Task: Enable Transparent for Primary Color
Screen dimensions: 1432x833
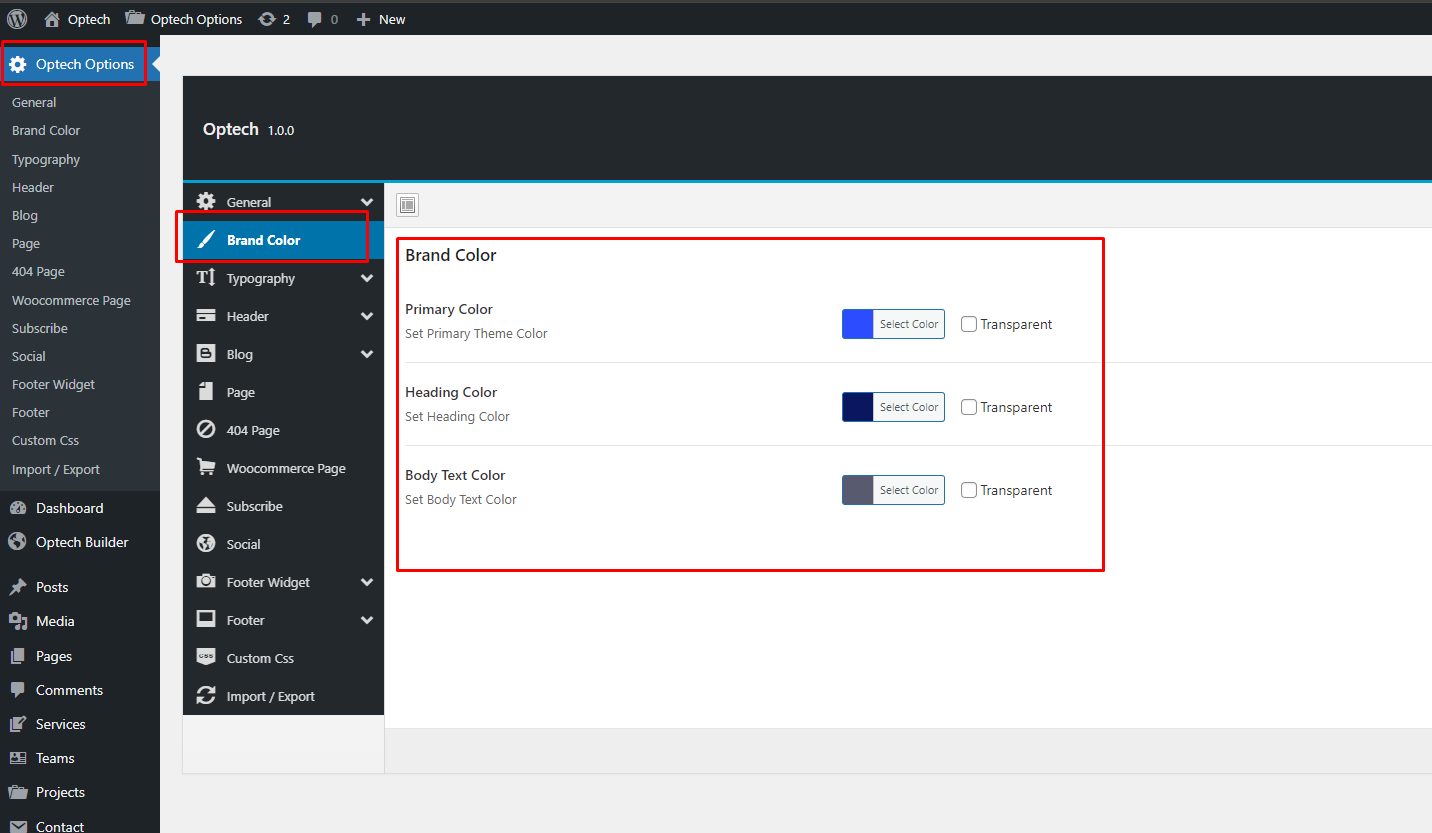Action: [x=969, y=324]
